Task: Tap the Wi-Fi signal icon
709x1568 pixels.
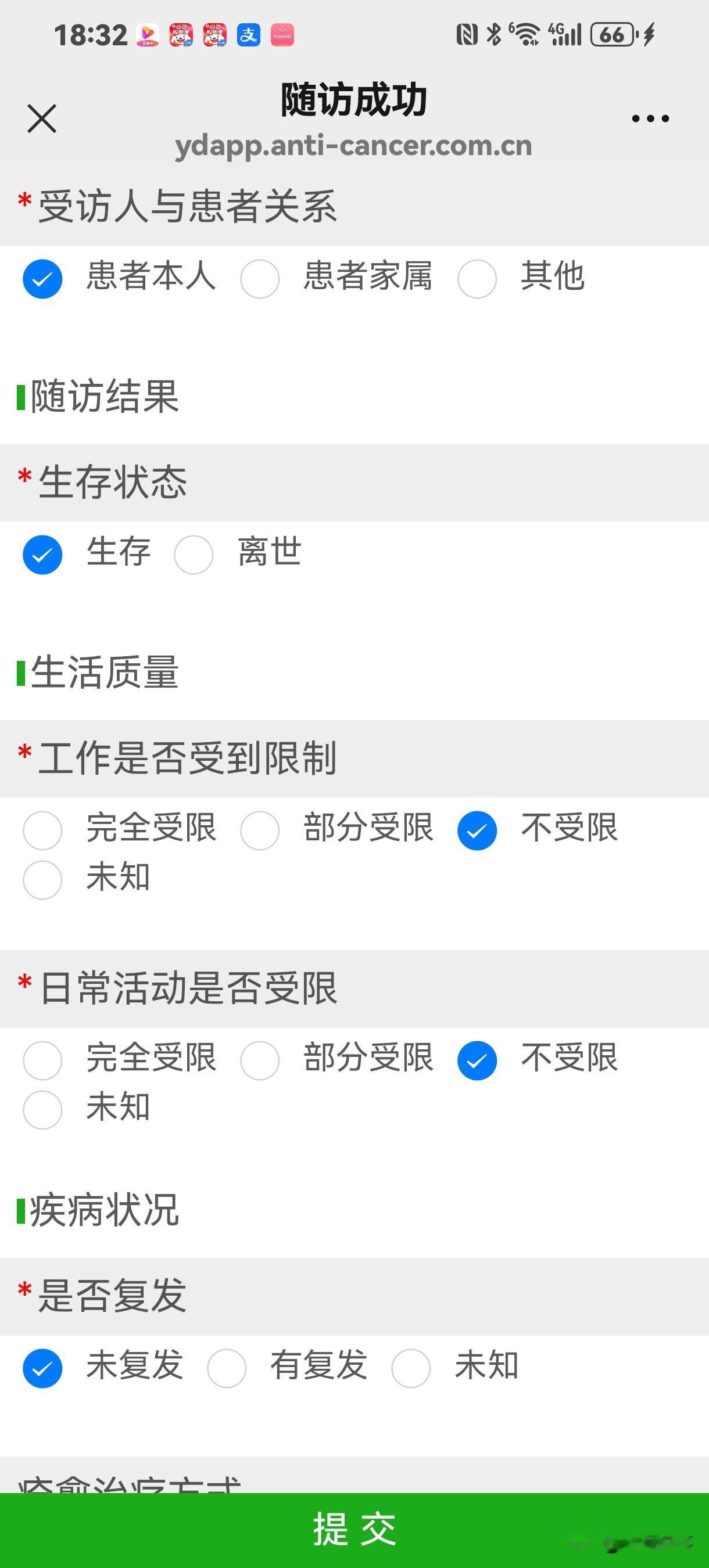Action: [525, 35]
